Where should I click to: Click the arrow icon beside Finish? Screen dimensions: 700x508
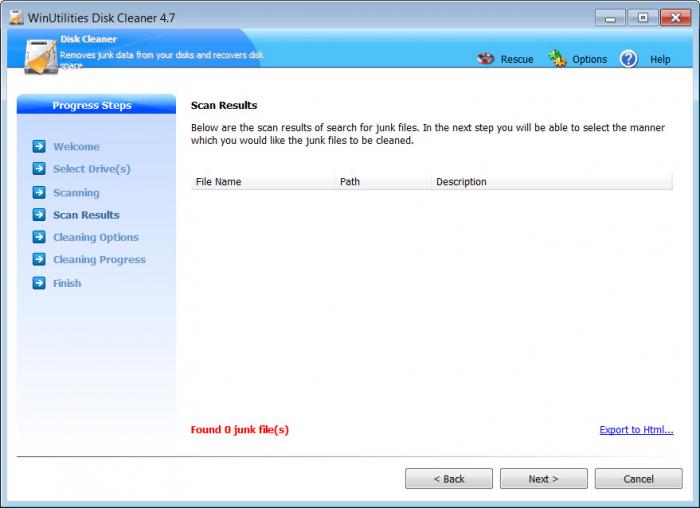click(39, 283)
